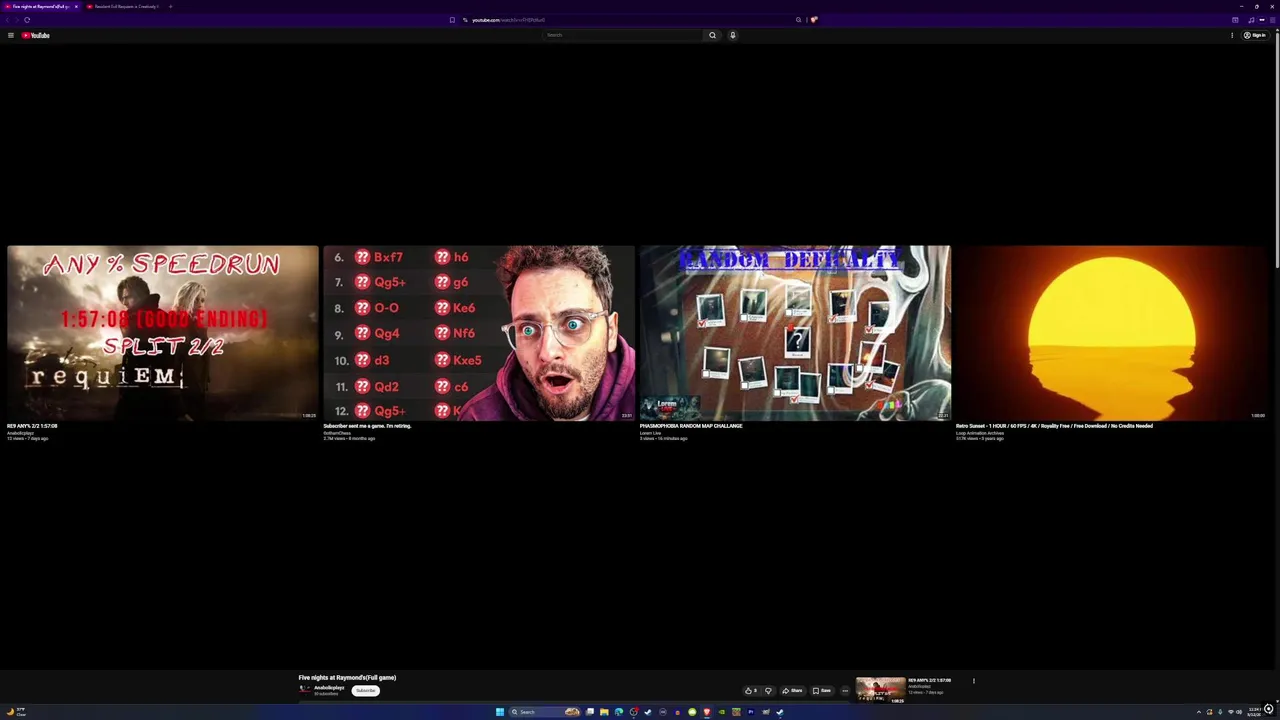Viewport: 1280px width, 720px height.
Task: Open the browser menu hamburger icon at top right
Action: 1272,20
